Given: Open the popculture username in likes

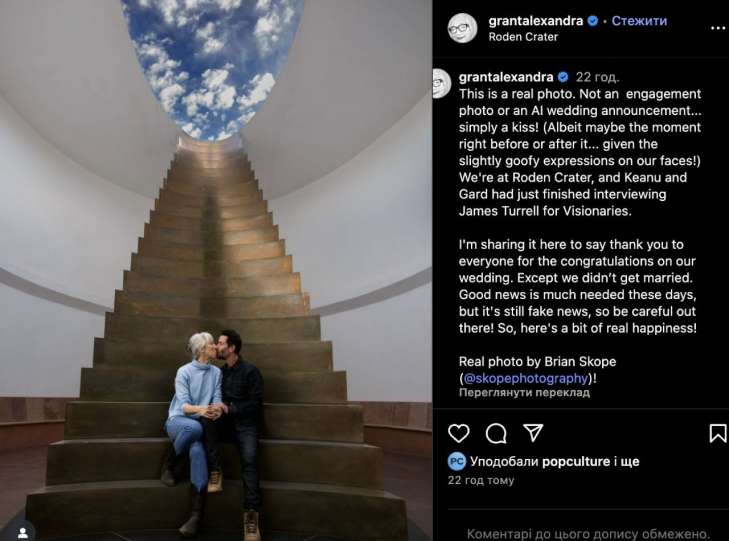Looking at the screenshot, I should [576, 462].
